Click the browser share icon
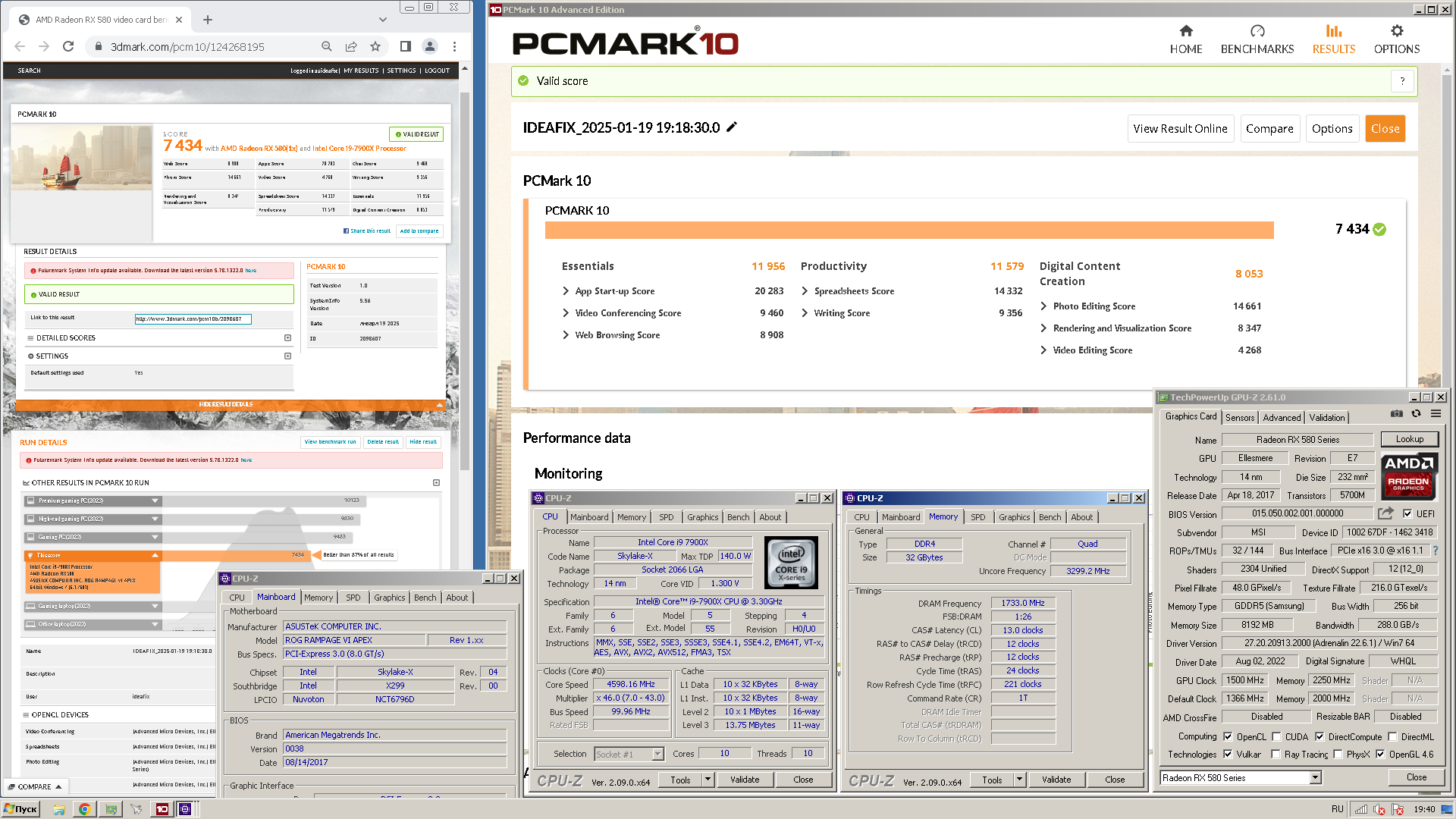The image size is (1456, 819). pyautogui.click(x=351, y=46)
